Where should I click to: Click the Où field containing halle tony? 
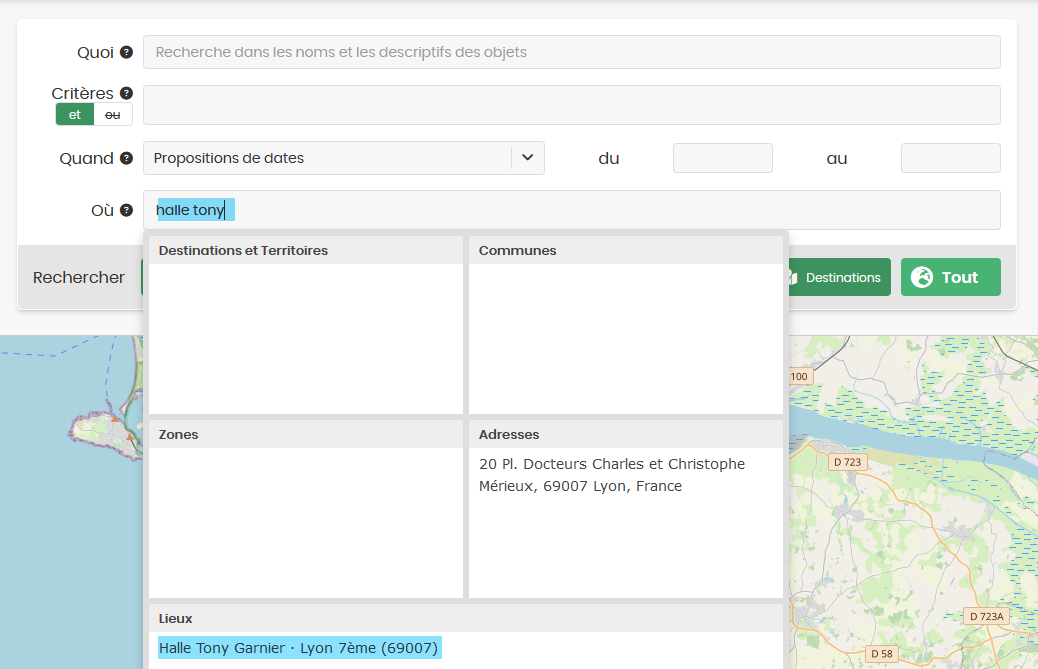click(571, 210)
